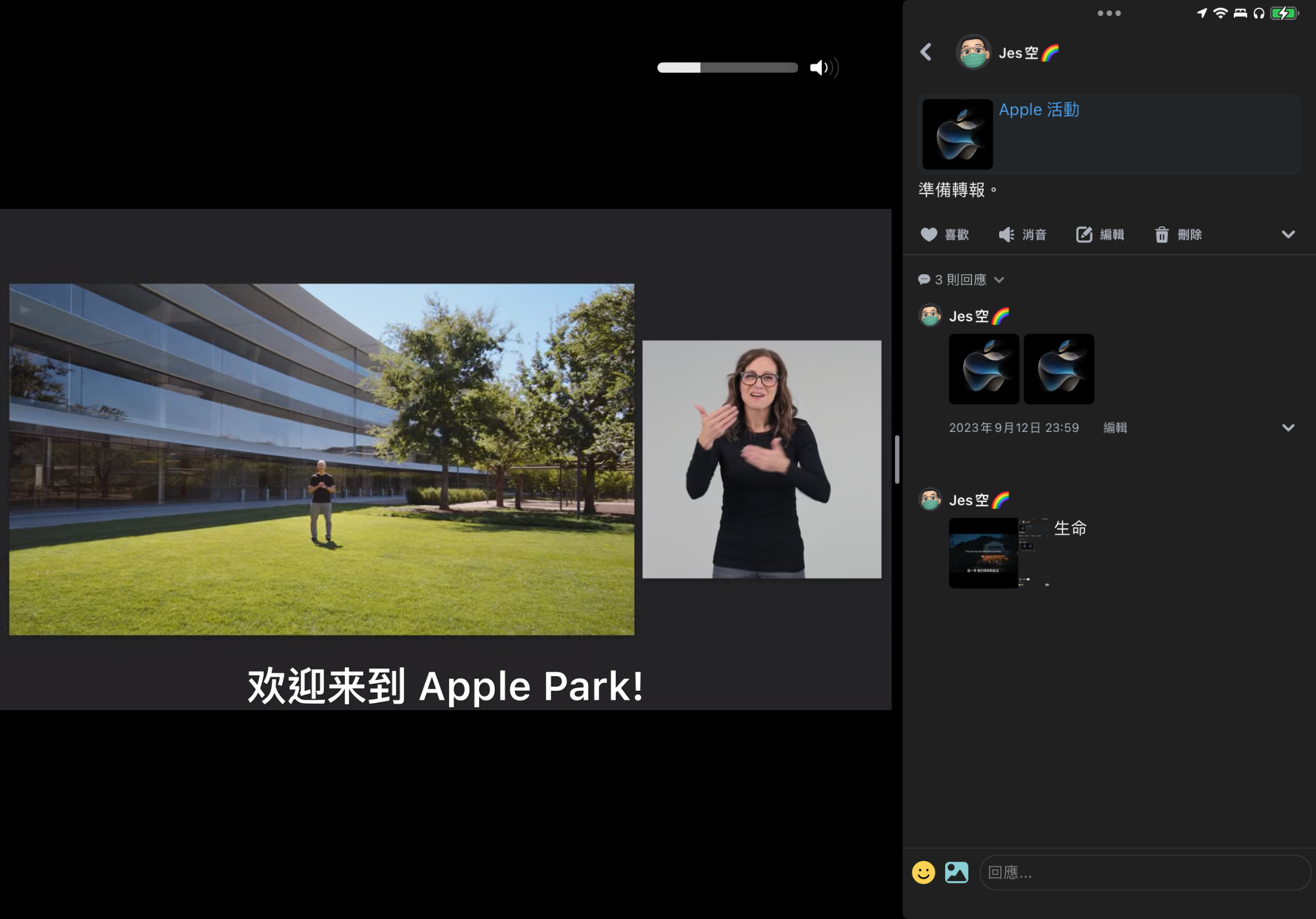The image size is (1316, 919).
Task: Expand reply options chevron beside timestamp
Action: coord(1288,428)
